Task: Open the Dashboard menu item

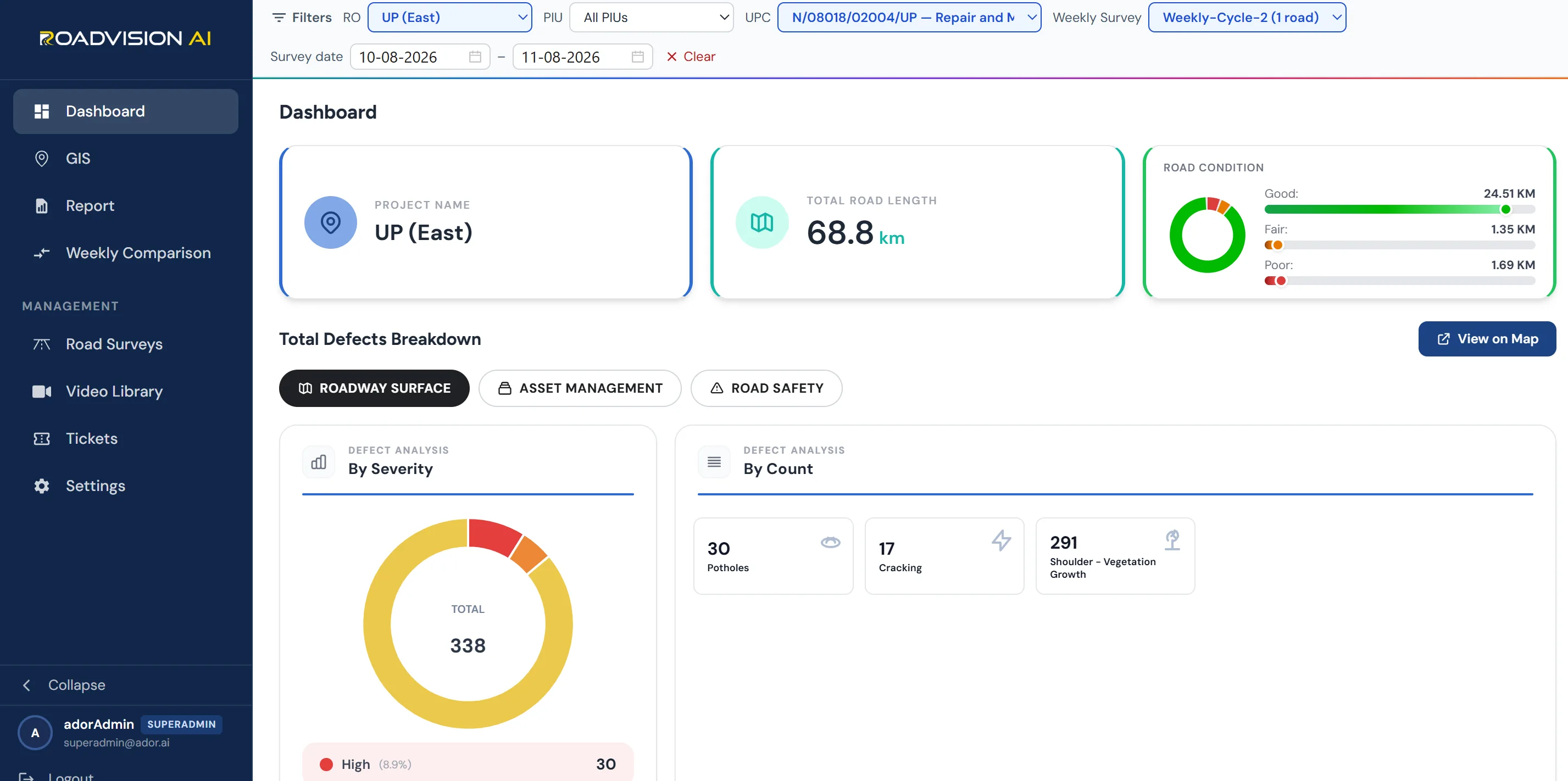Action: [125, 111]
